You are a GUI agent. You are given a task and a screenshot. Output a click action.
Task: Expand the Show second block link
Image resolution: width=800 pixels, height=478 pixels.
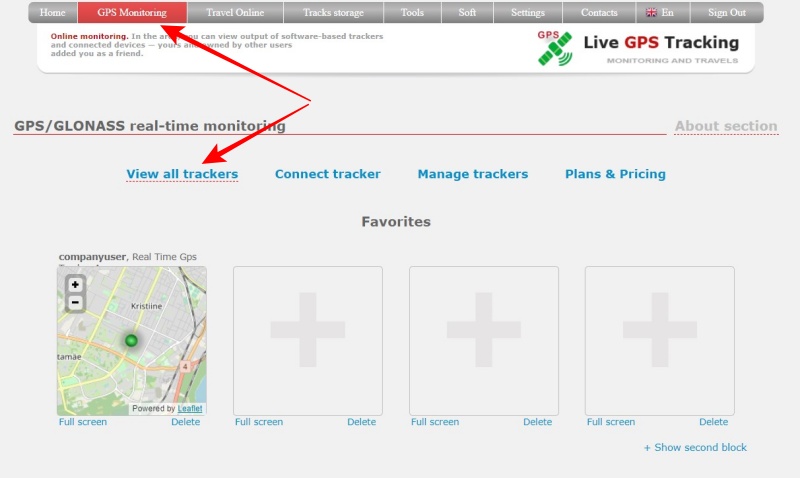[695, 447]
